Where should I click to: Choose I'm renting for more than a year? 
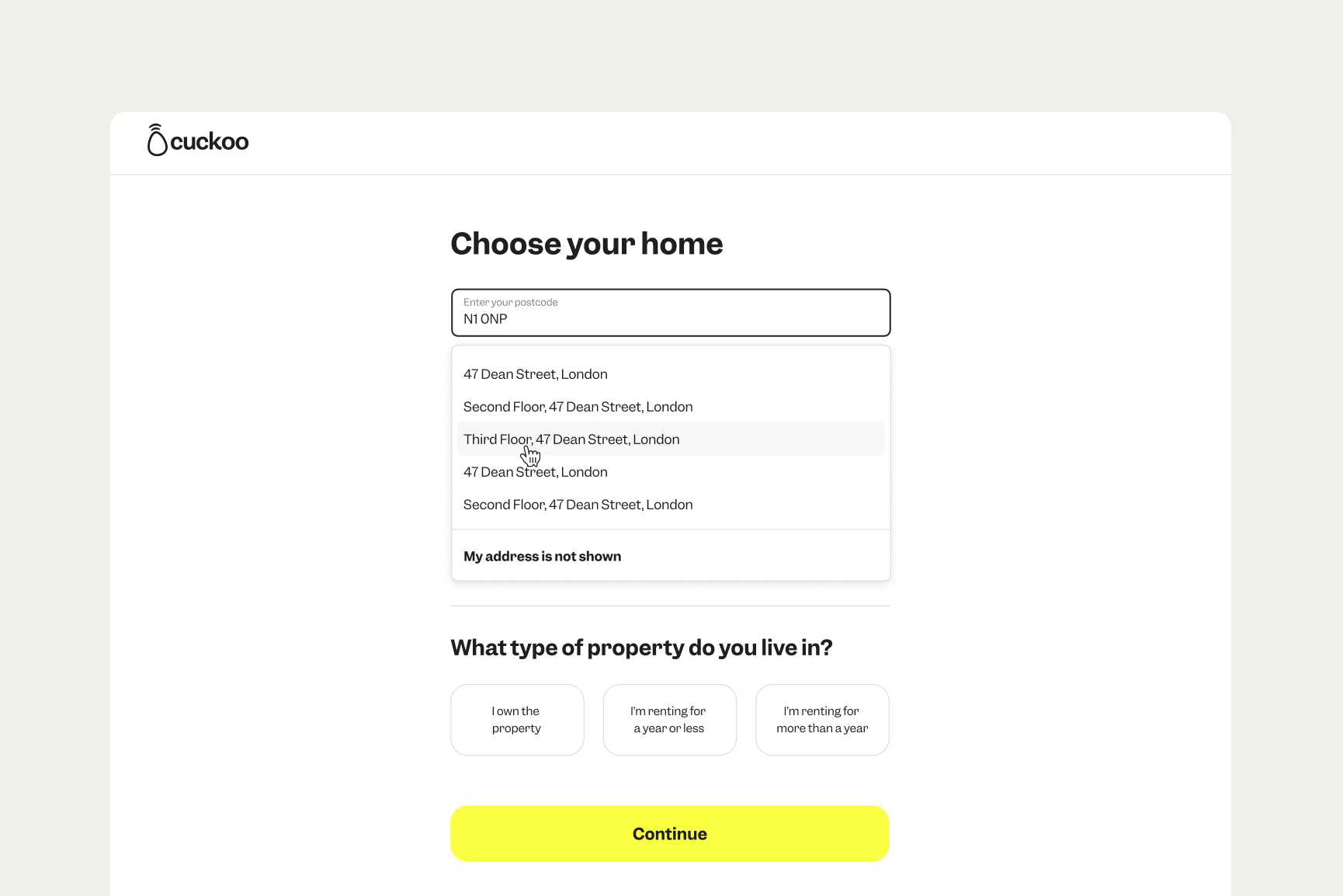(822, 719)
